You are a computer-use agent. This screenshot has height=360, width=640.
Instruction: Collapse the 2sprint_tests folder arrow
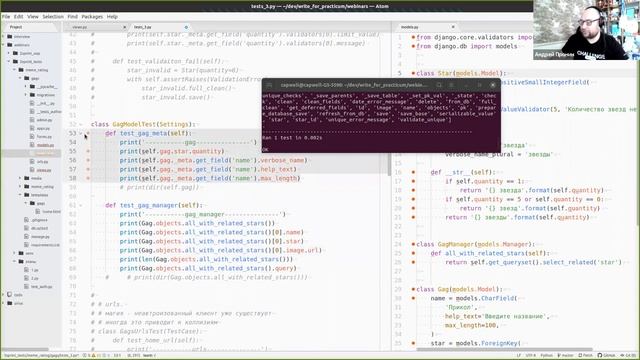9,62
